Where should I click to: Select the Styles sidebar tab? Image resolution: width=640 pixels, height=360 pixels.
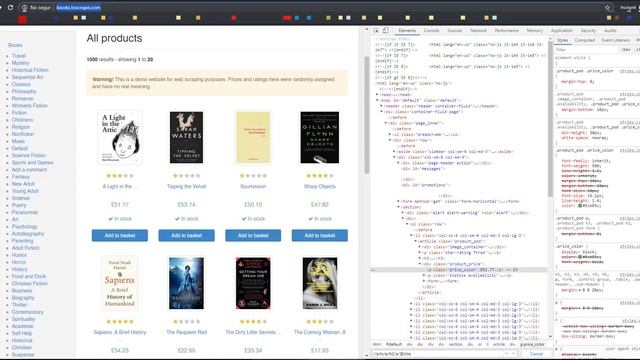[562, 40]
